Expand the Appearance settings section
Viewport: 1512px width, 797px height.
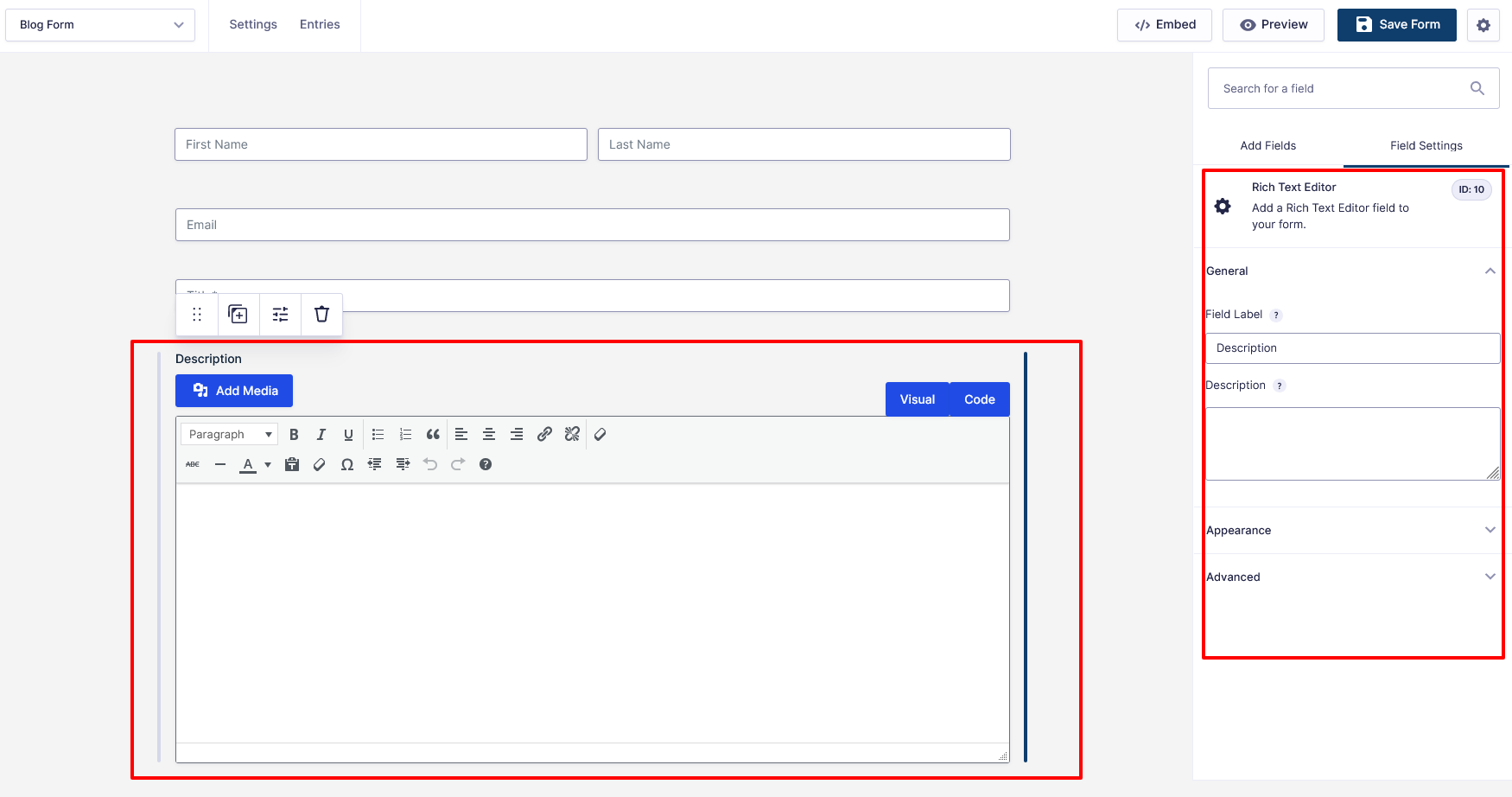click(1351, 531)
